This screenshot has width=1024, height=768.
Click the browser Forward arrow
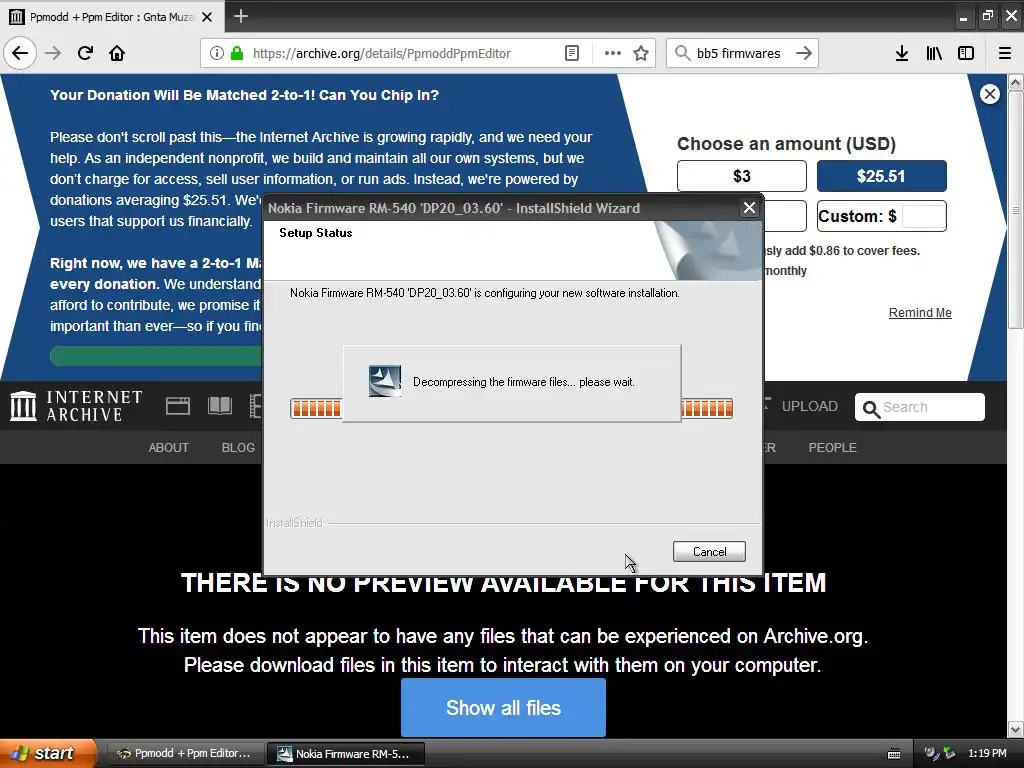coord(54,53)
